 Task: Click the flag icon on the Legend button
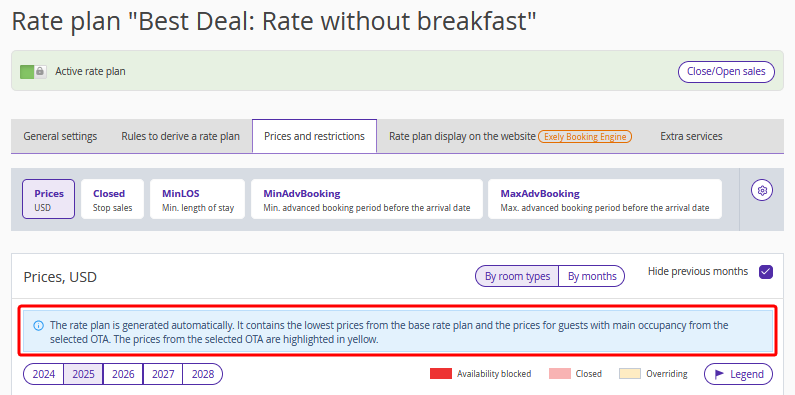pyautogui.click(x=719, y=374)
